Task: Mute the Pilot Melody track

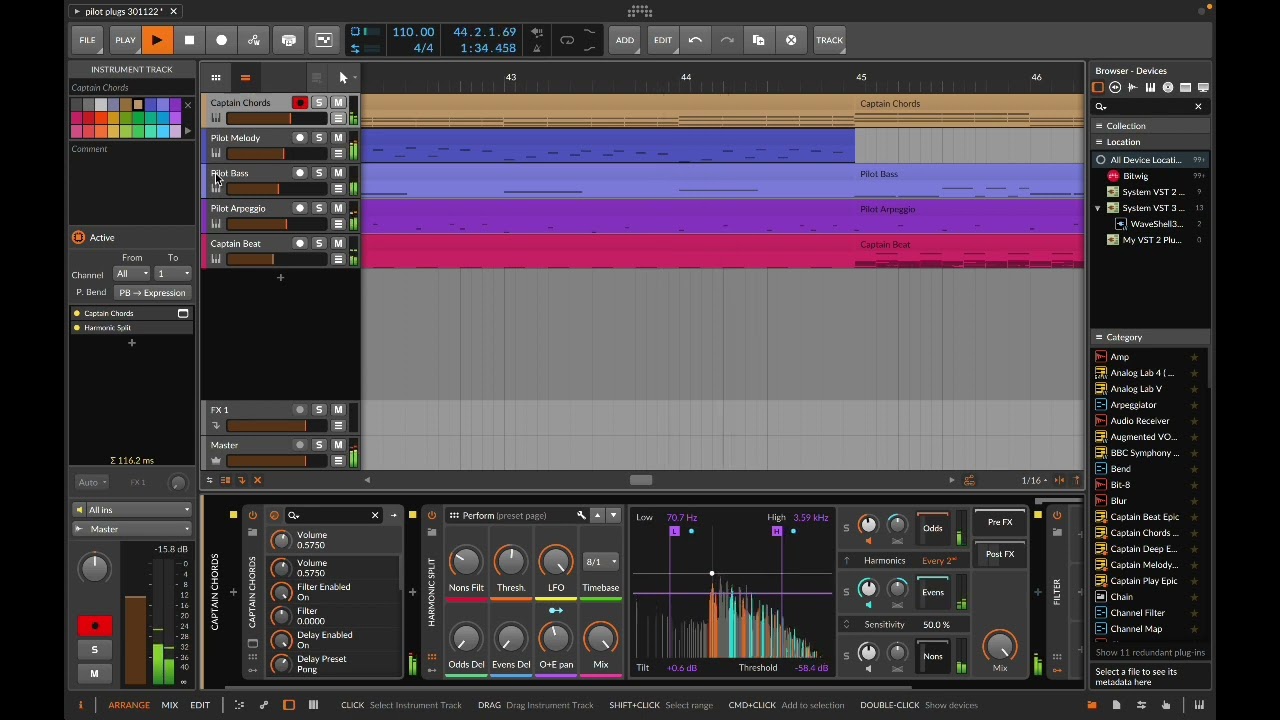Action: 338,138
